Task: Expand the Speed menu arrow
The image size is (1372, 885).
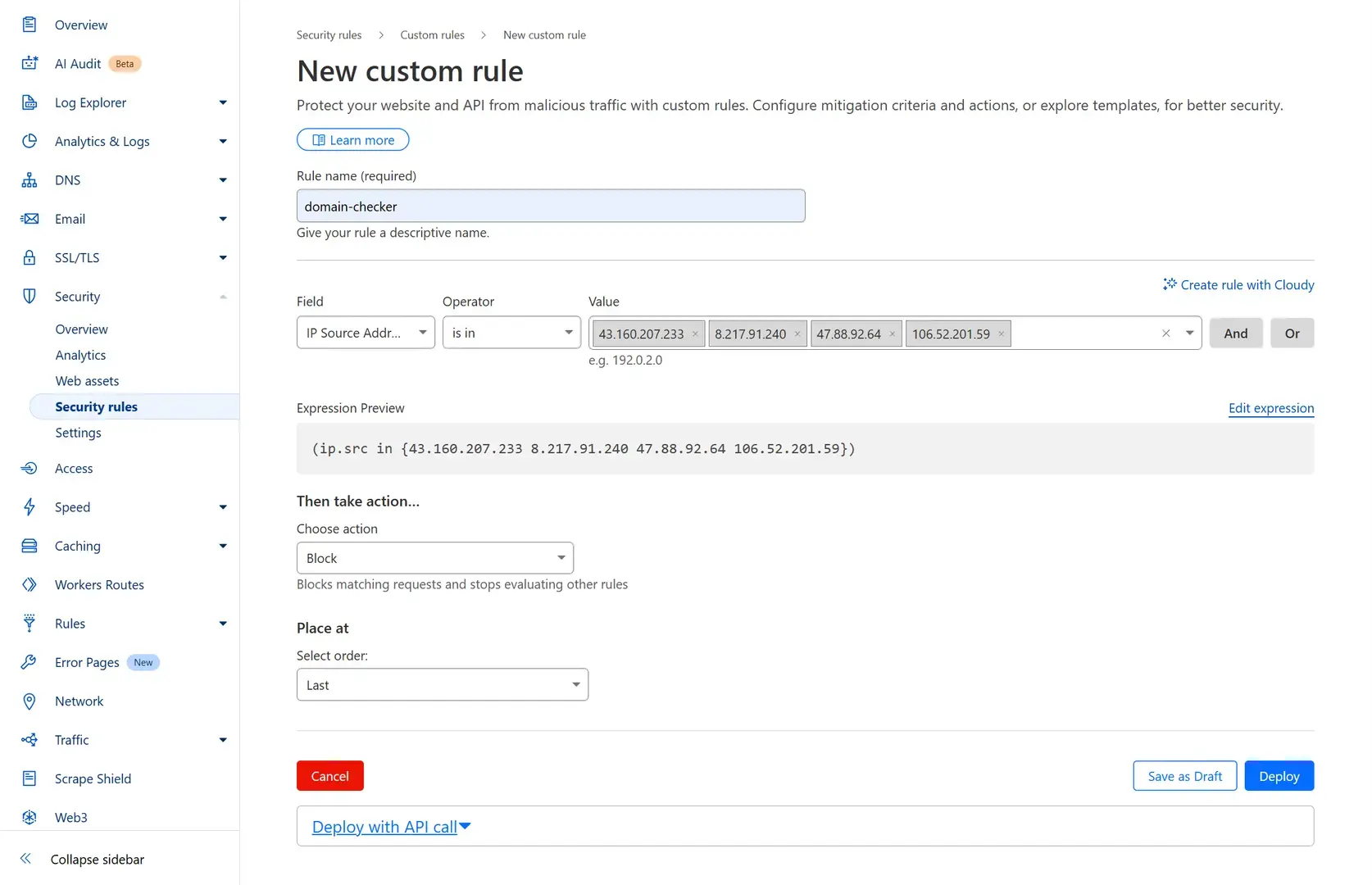Action: [x=223, y=507]
